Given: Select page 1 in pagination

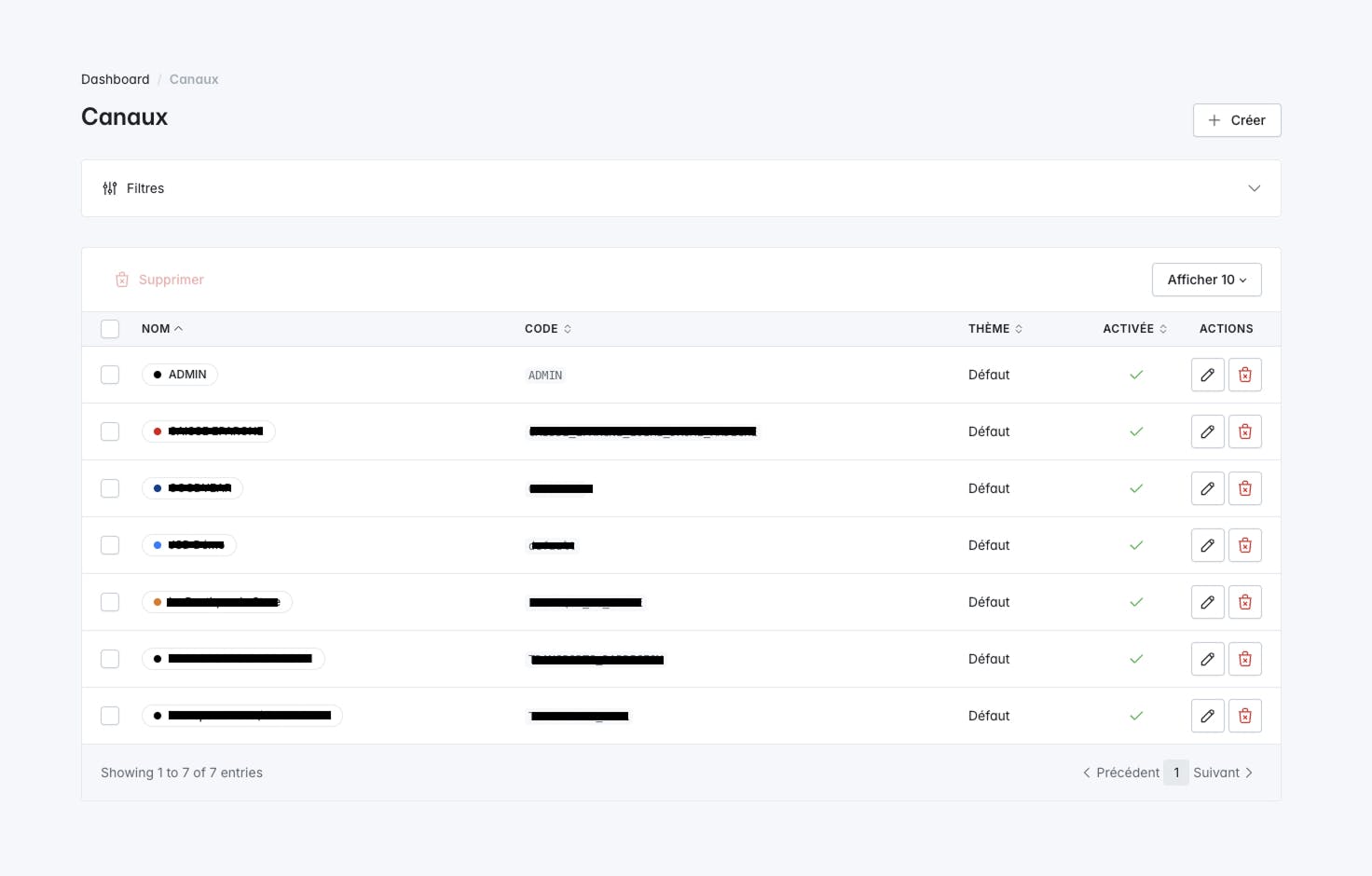Looking at the screenshot, I should 1176,773.
